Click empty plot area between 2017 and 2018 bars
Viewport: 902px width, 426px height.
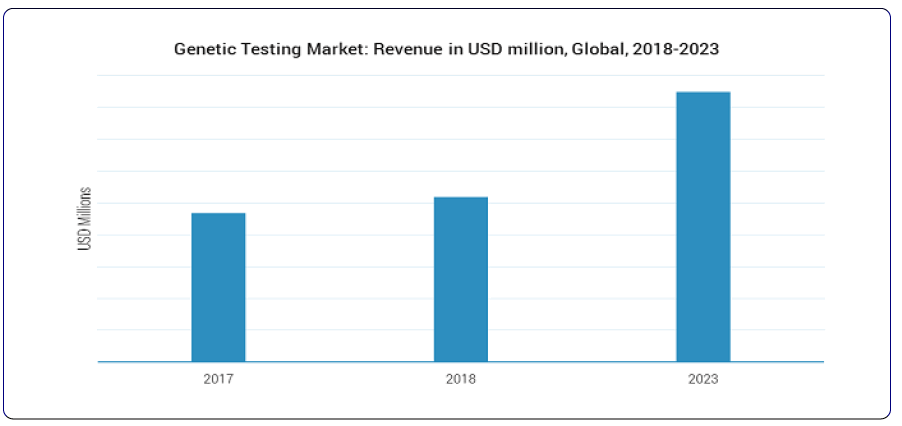tap(340, 250)
